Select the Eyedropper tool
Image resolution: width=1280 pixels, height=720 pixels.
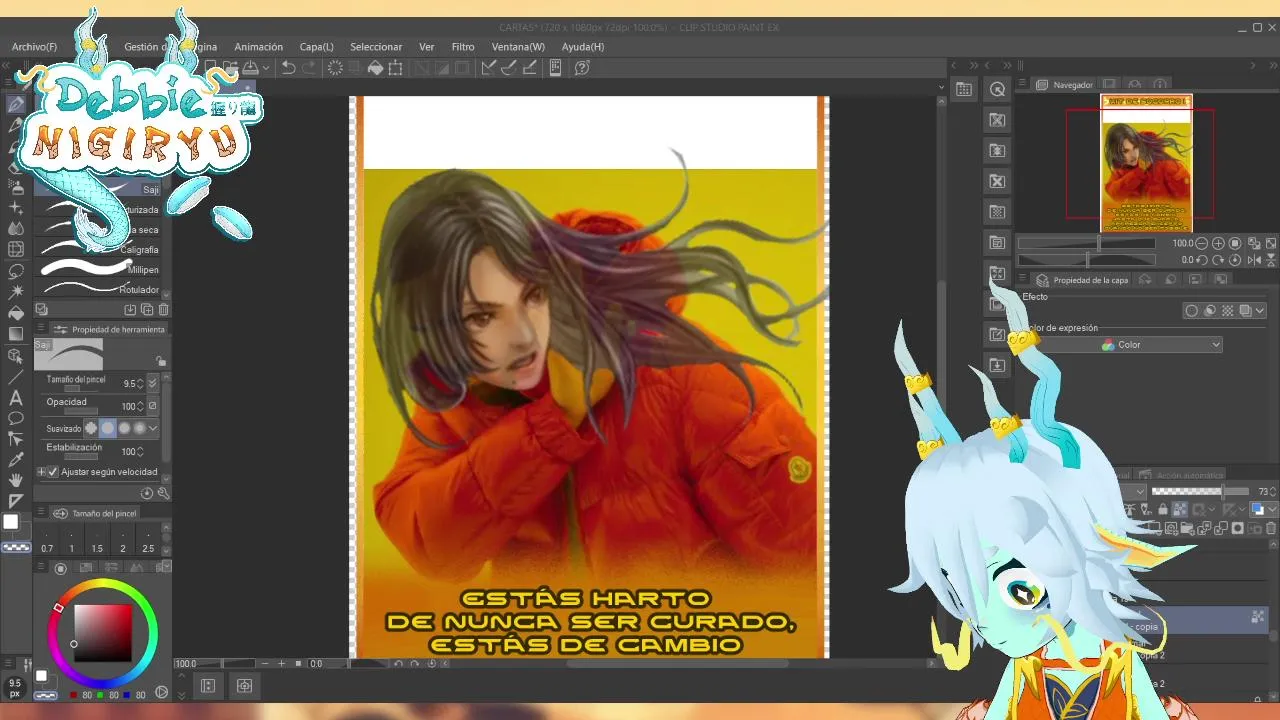pos(16,460)
